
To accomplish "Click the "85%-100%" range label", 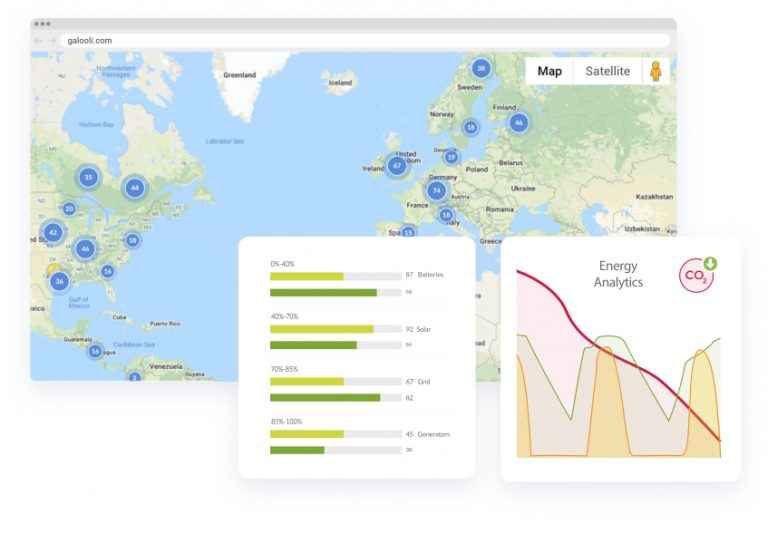I will click(x=287, y=421).
